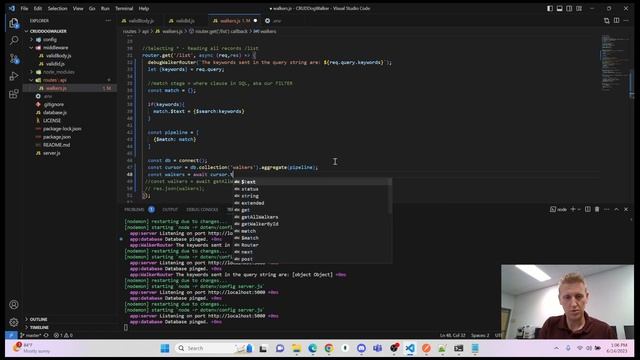Click the errors and warnings status indicator
Image resolution: width=640 pixels, height=360 pixels.
pyautogui.click(x=63, y=335)
